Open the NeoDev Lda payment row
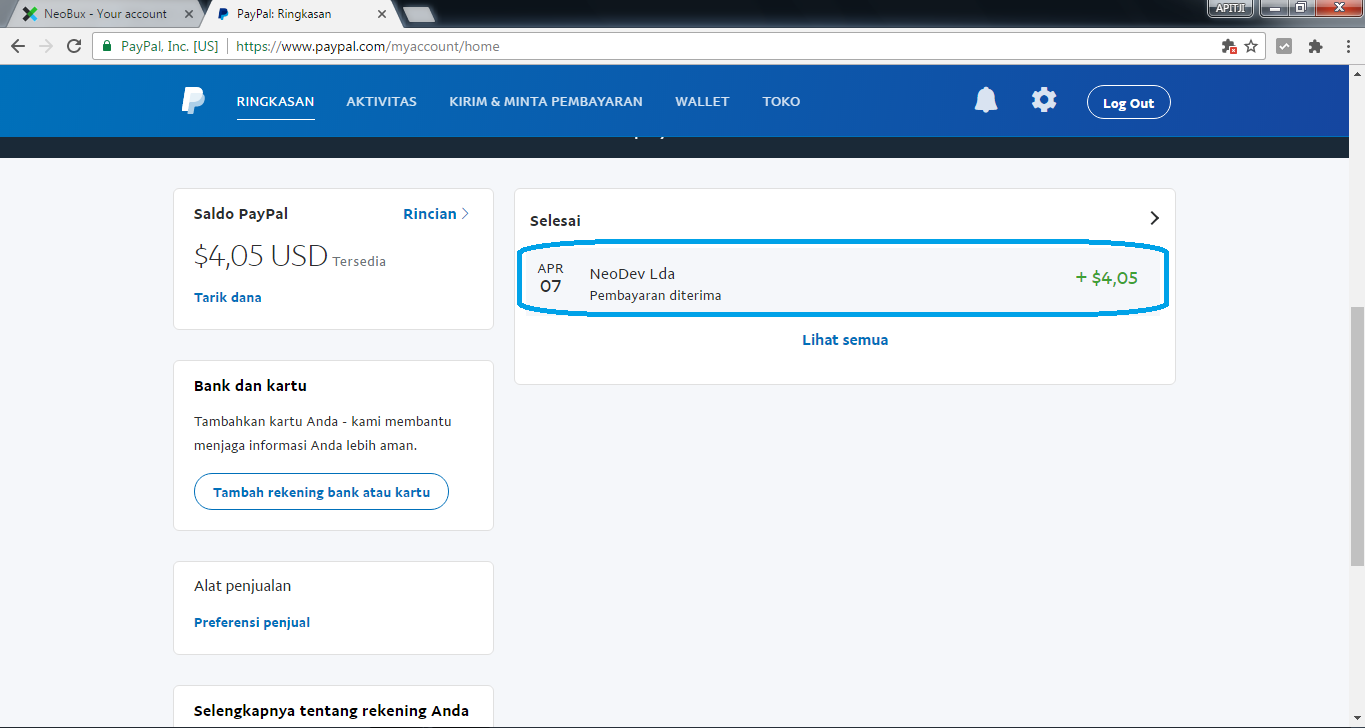 (x=844, y=279)
